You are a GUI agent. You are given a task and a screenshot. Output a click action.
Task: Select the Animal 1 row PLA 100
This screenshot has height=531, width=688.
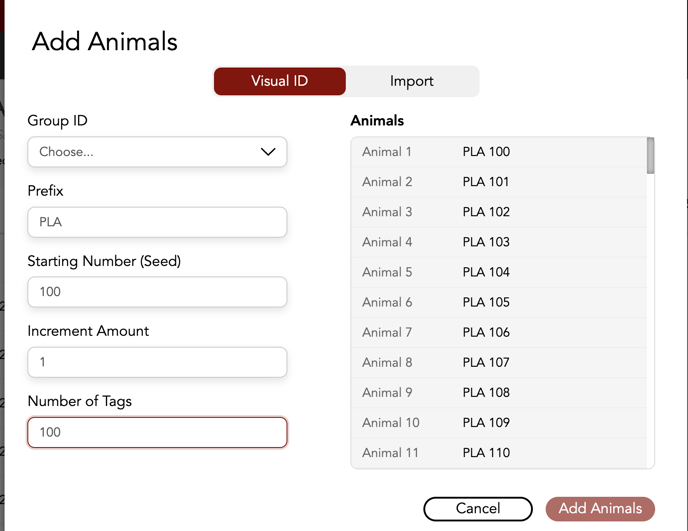tap(500, 152)
